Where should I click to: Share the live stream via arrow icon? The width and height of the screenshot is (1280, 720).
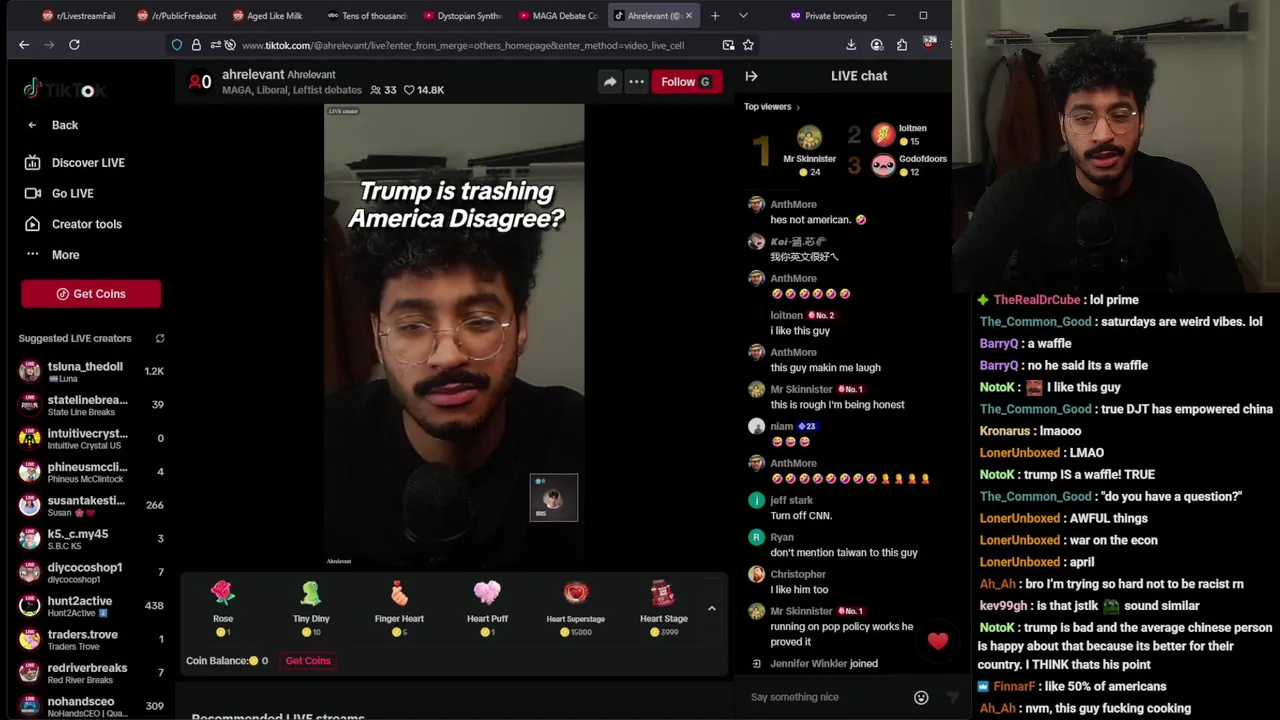click(610, 82)
